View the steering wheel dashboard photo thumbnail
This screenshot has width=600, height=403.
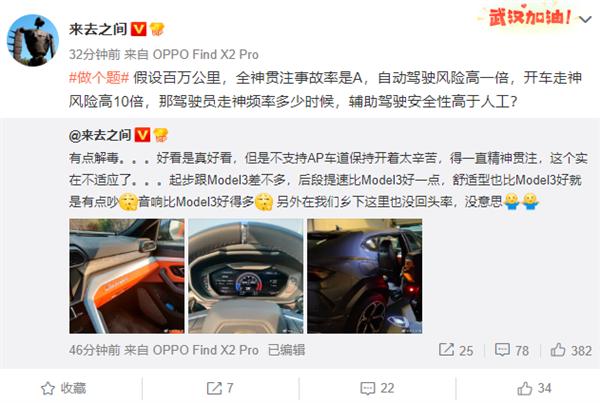246,276
